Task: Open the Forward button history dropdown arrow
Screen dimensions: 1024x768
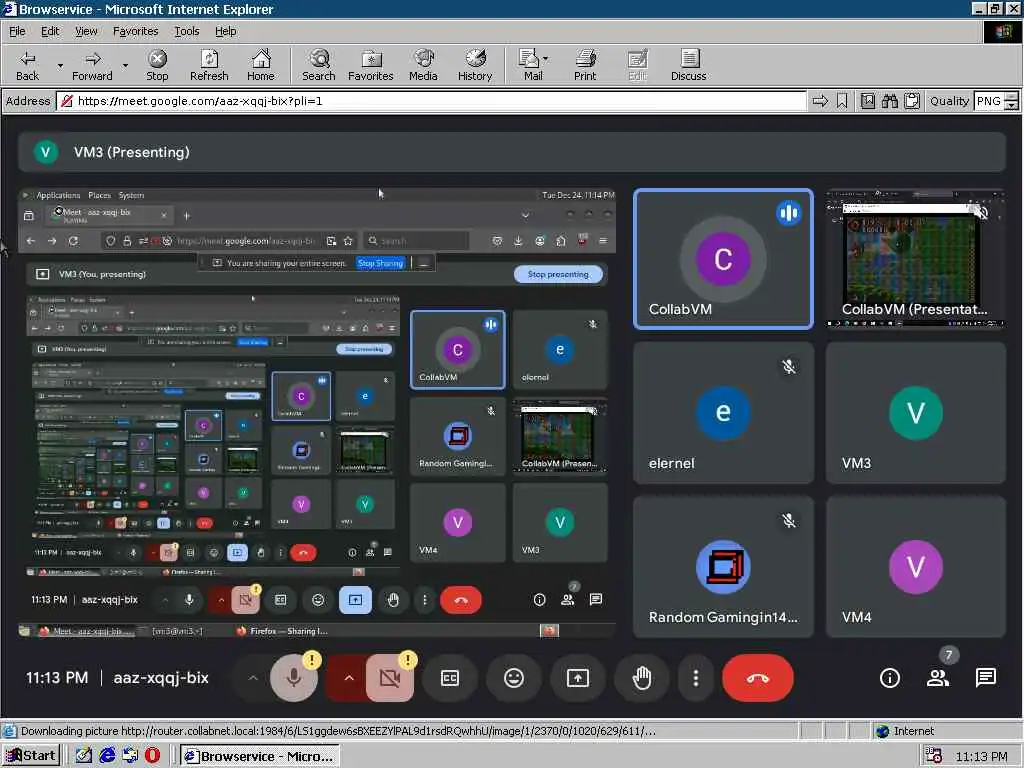Action: pos(125,65)
